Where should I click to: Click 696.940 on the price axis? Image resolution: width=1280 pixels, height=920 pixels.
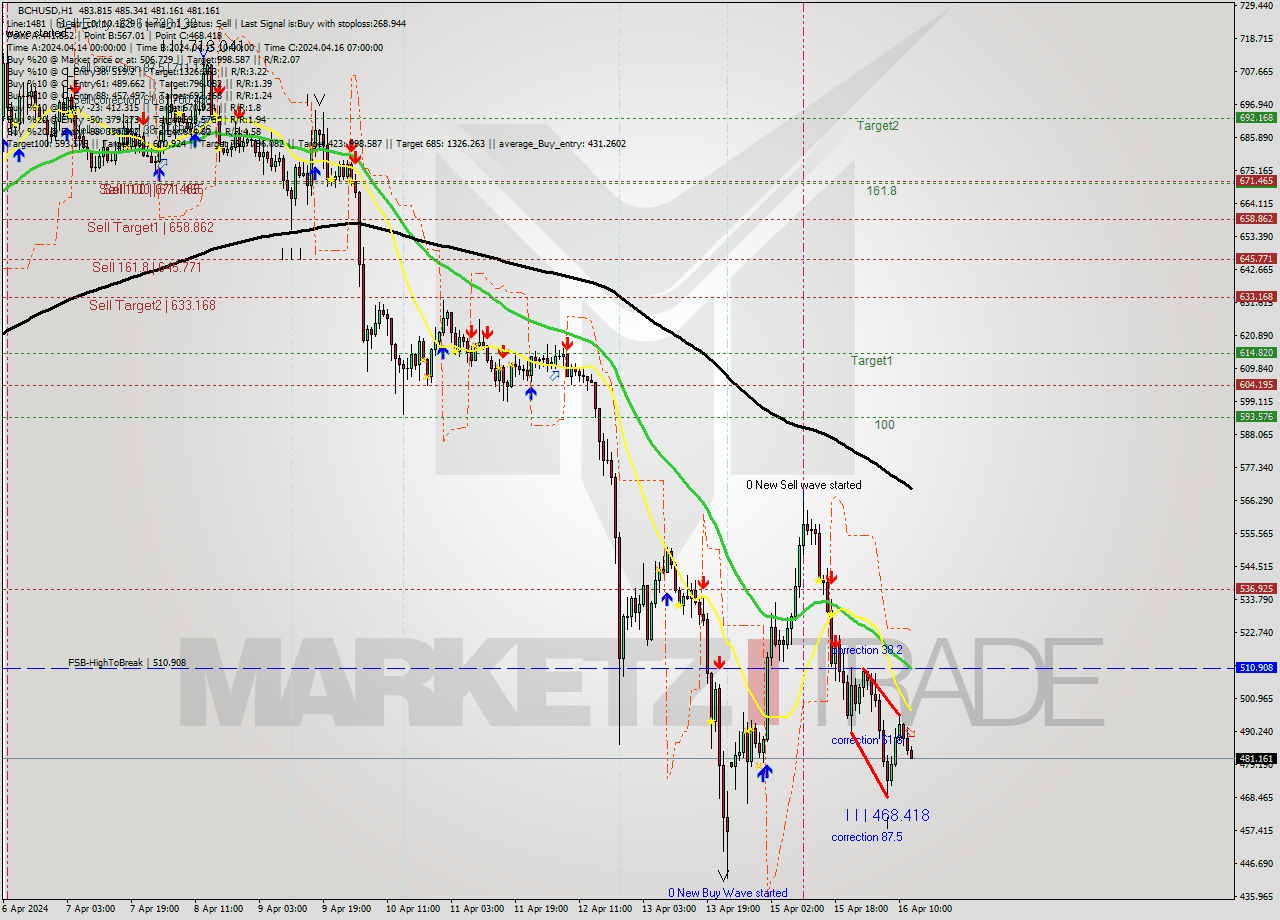(x=1256, y=104)
